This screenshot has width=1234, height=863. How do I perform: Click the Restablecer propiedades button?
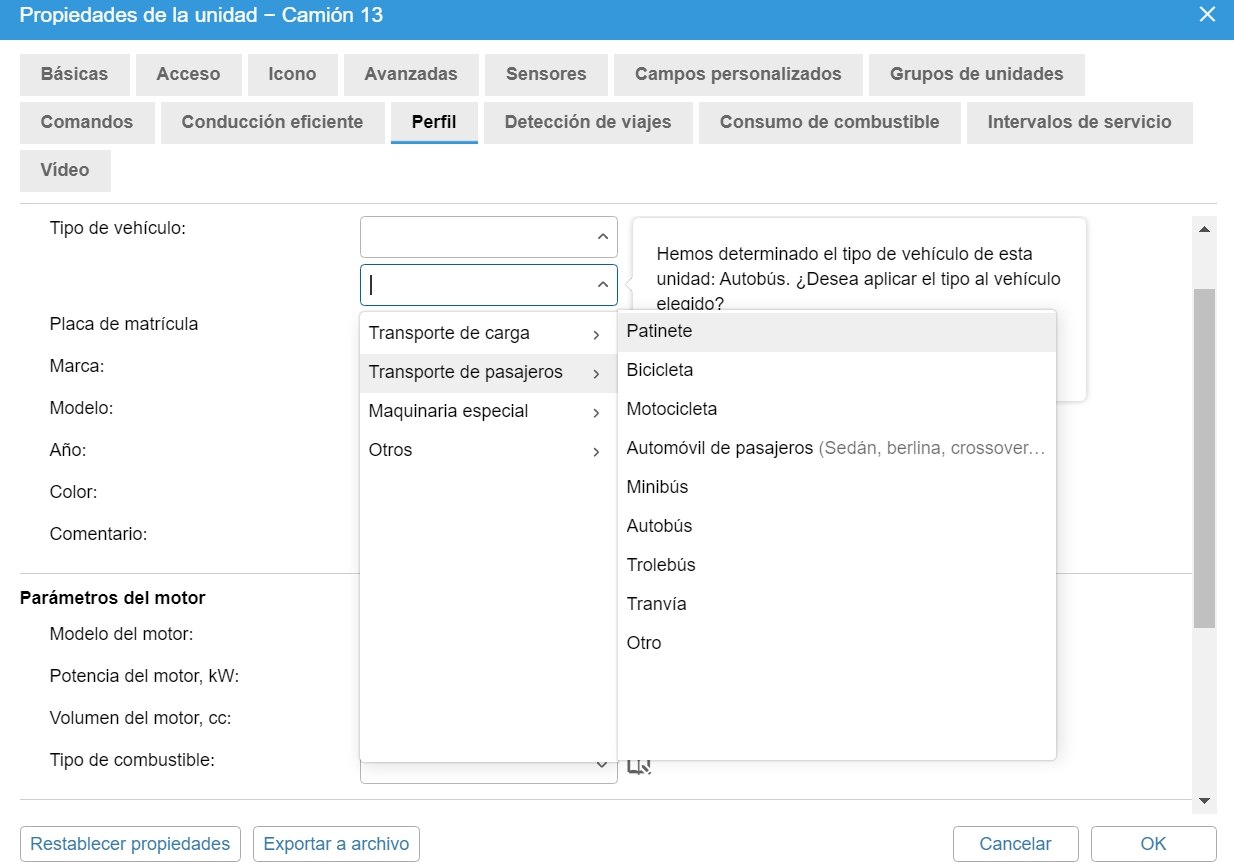pos(130,844)
